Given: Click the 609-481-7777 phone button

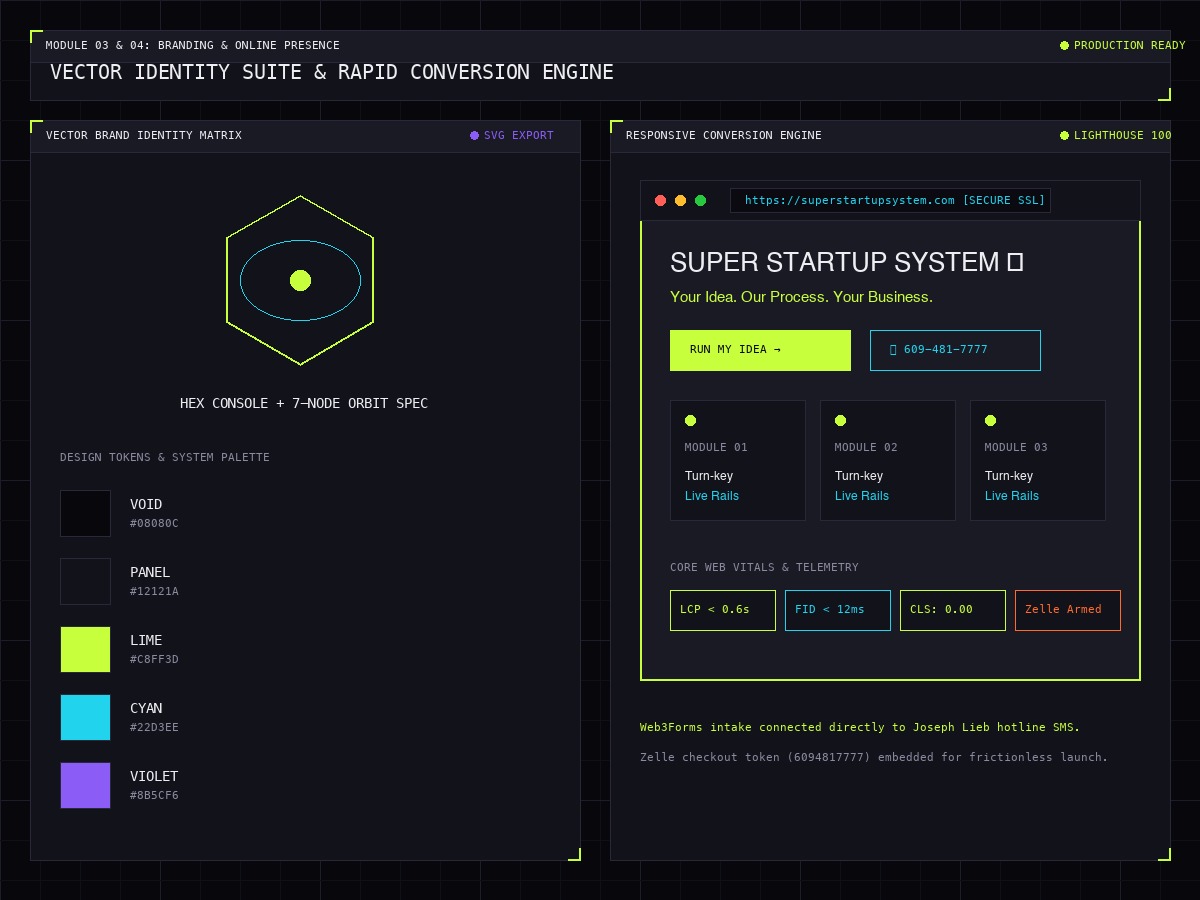Looking at the screenshot, I should (x=955, y=350).
